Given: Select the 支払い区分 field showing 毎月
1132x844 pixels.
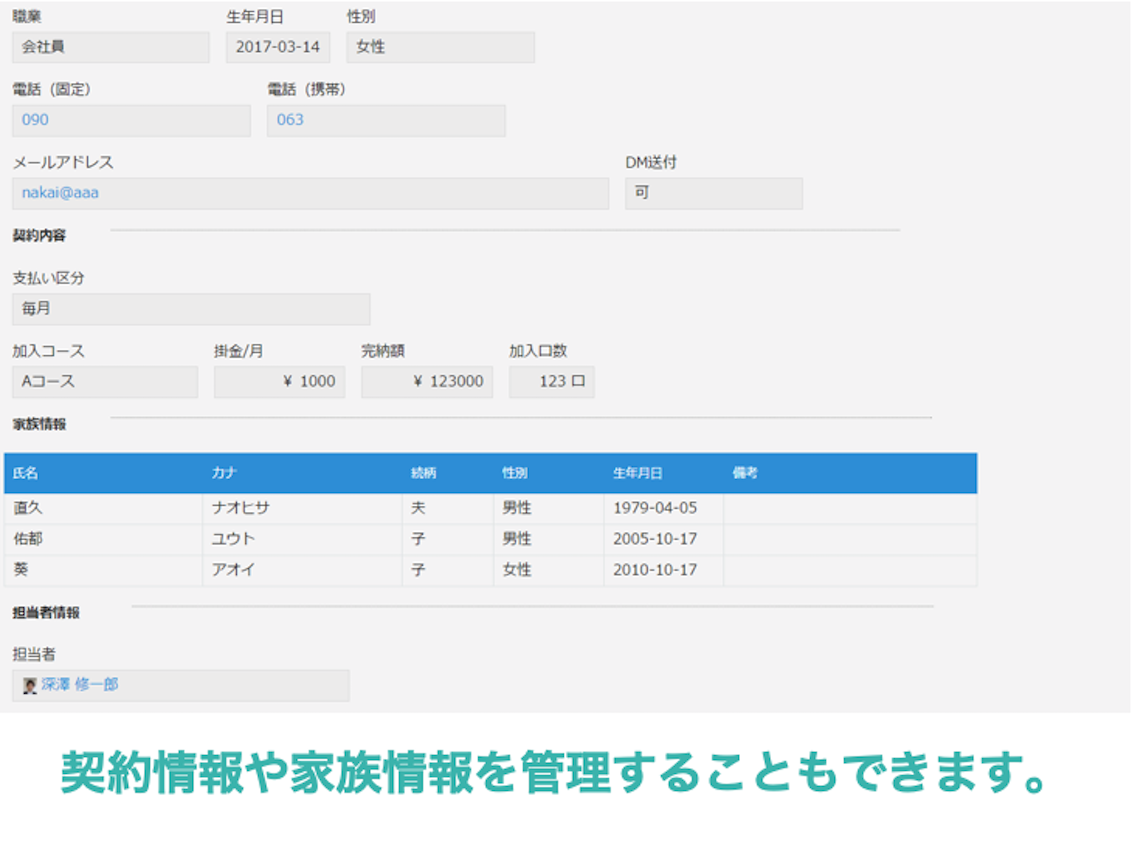Looking at the screenshot, I should (x=190, y=309).
